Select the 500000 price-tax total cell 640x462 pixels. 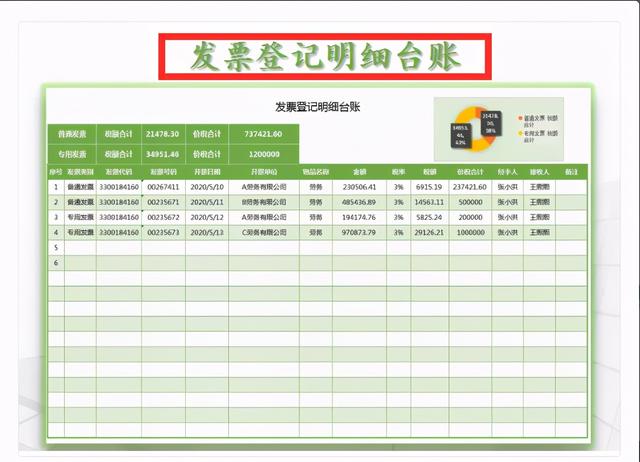[470, 202]
